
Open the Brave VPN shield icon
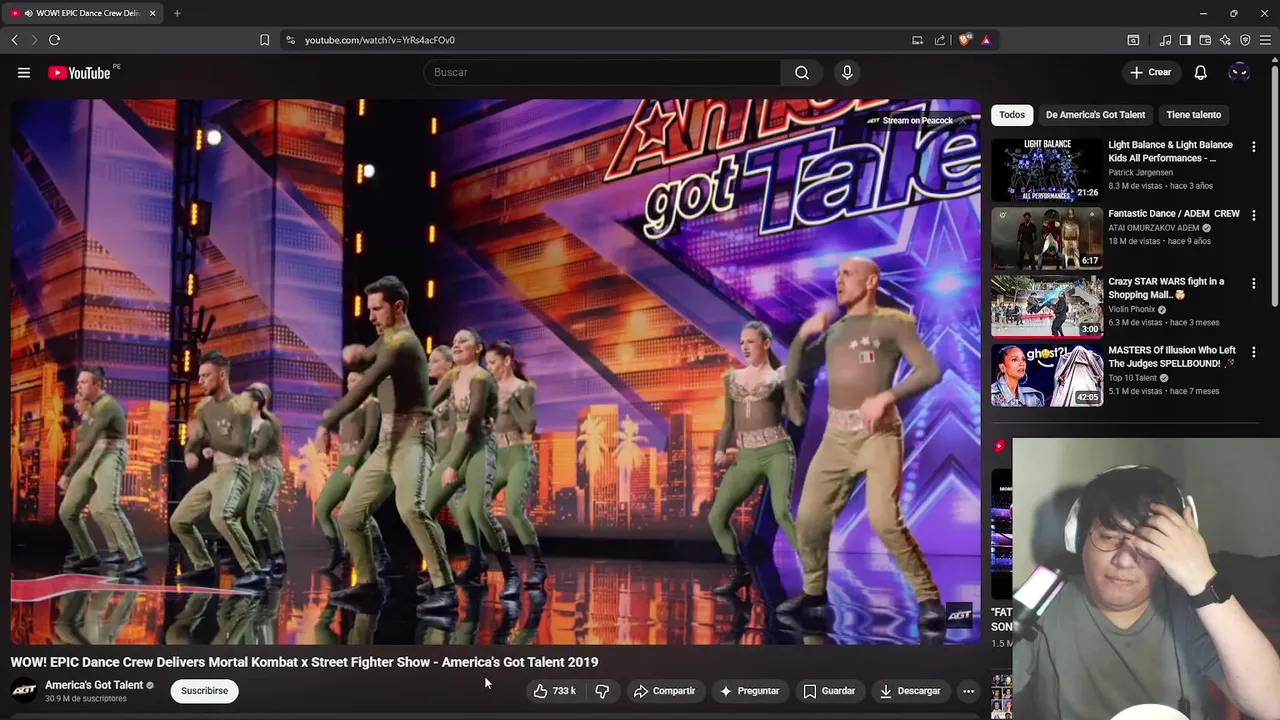1245,40
